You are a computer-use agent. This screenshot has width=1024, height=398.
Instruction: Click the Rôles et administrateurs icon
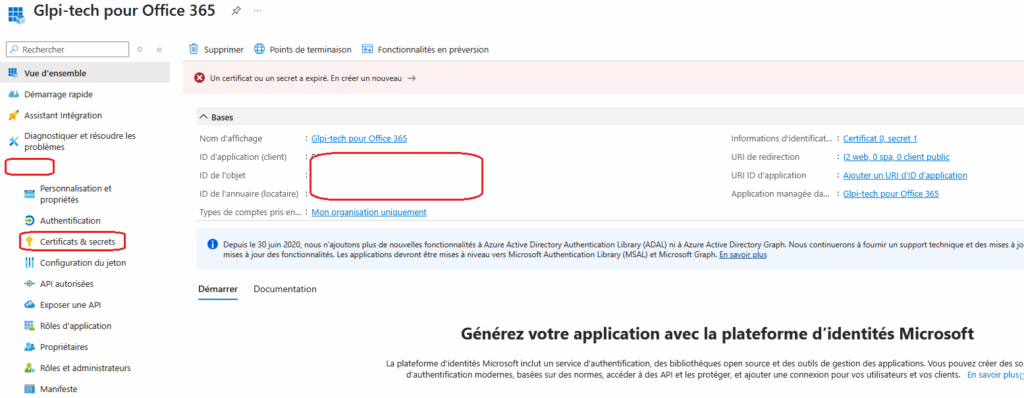(x=29, y=368)
